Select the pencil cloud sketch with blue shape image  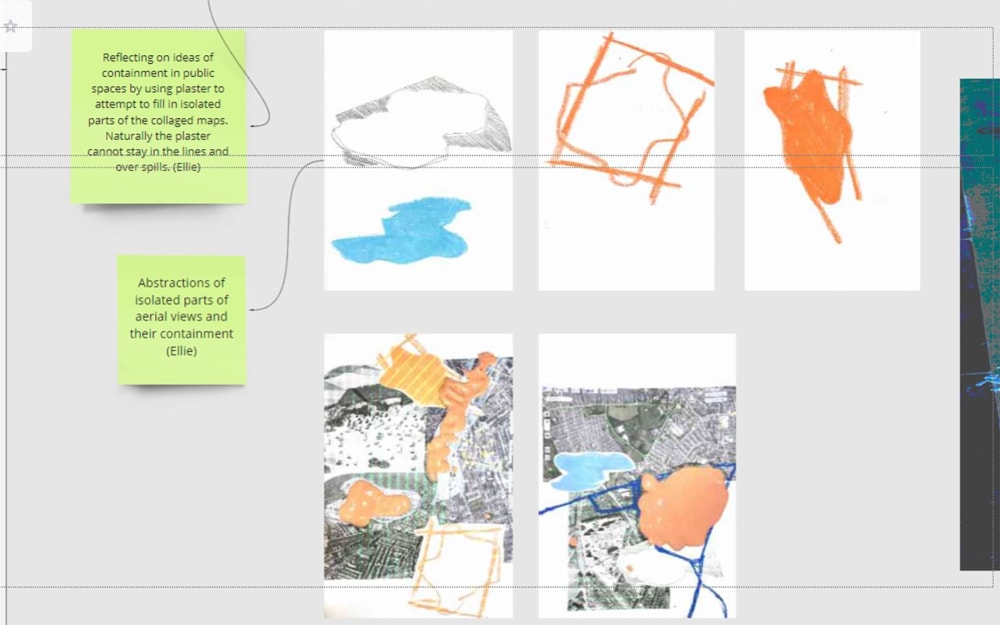coord(418,161)
